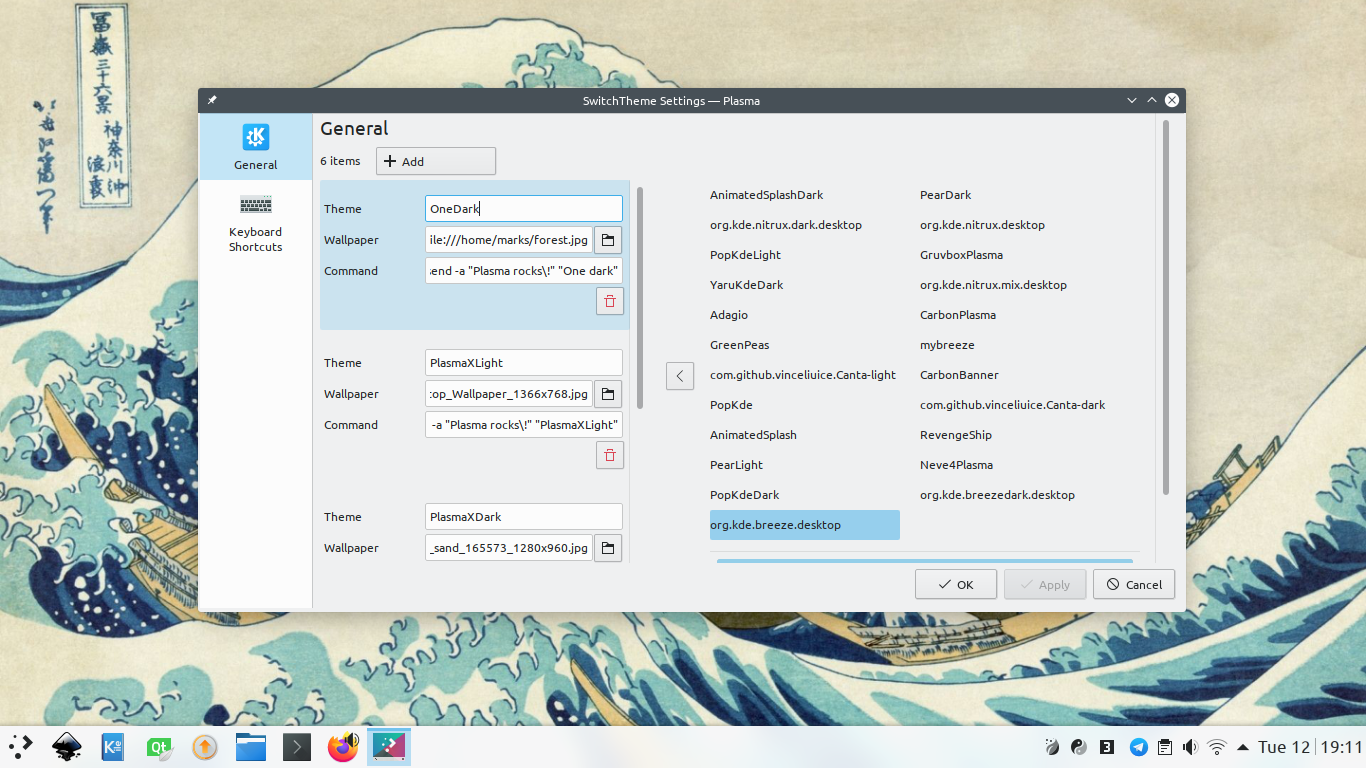This screenshot has height=768, width=1366.
Task: Launch Qt Creator from the taskbar
Action: tap(158, 746)
